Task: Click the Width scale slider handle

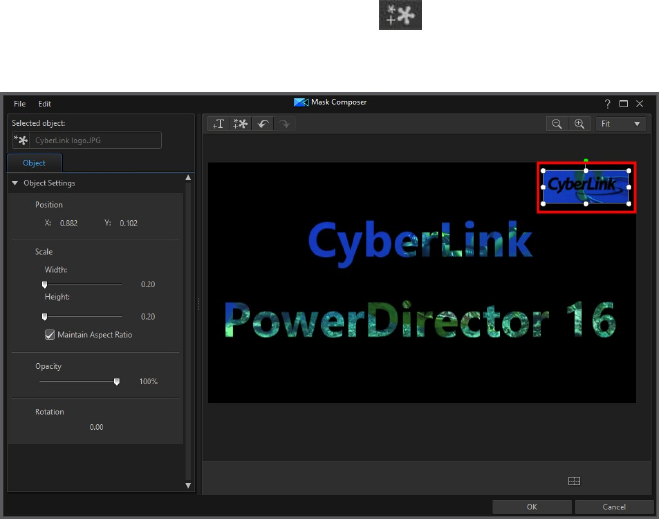Action: click(x=45, y=285)
